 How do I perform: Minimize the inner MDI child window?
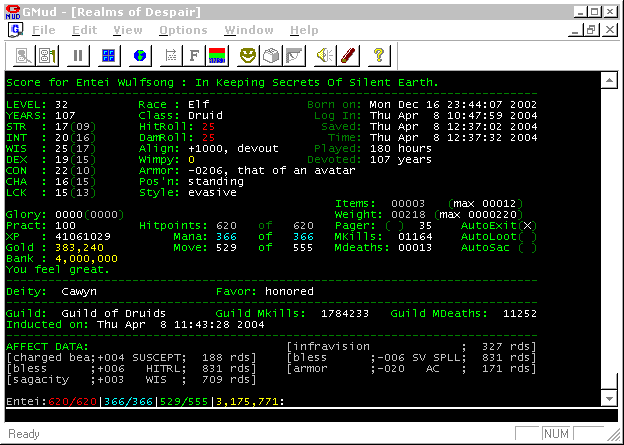pyautogui.click(x=575, y=30)
